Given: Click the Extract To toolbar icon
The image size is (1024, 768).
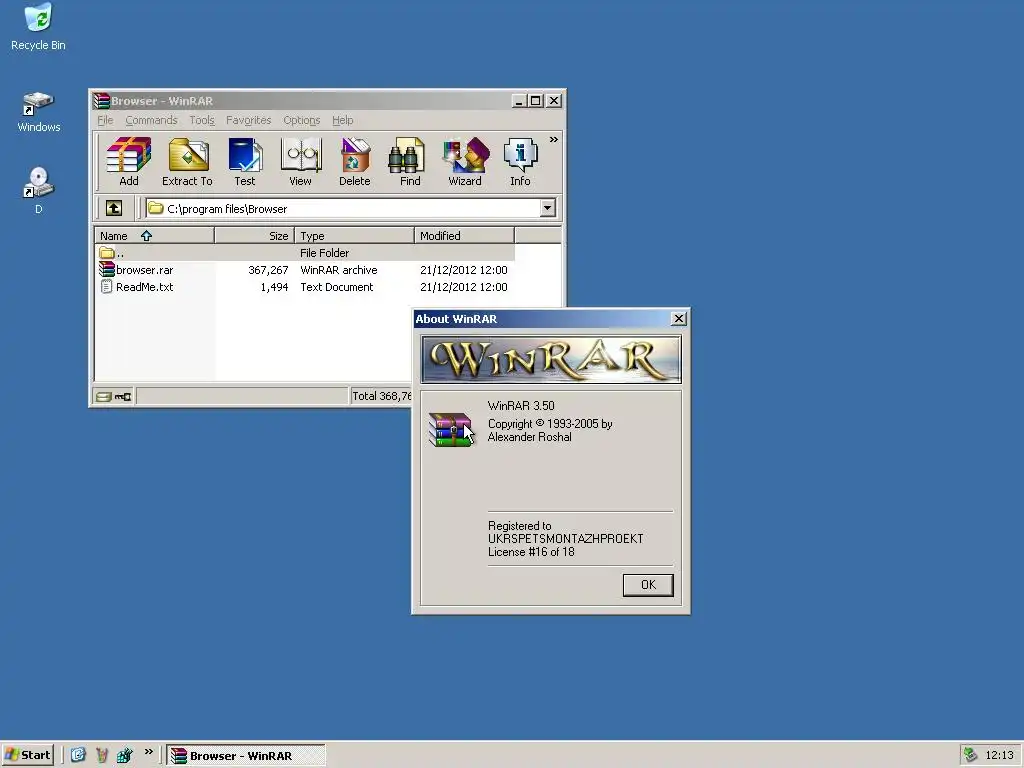Looking at the screenshot, I should (187, 162).
